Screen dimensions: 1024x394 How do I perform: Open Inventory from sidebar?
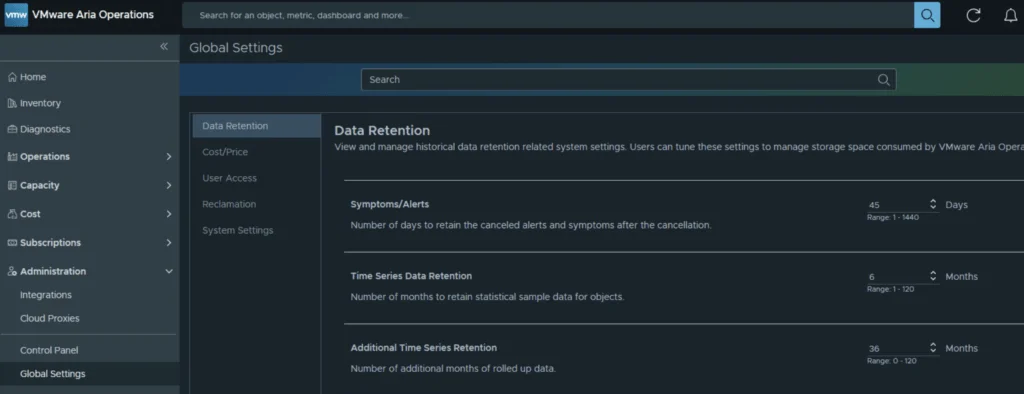coord(40,103)
